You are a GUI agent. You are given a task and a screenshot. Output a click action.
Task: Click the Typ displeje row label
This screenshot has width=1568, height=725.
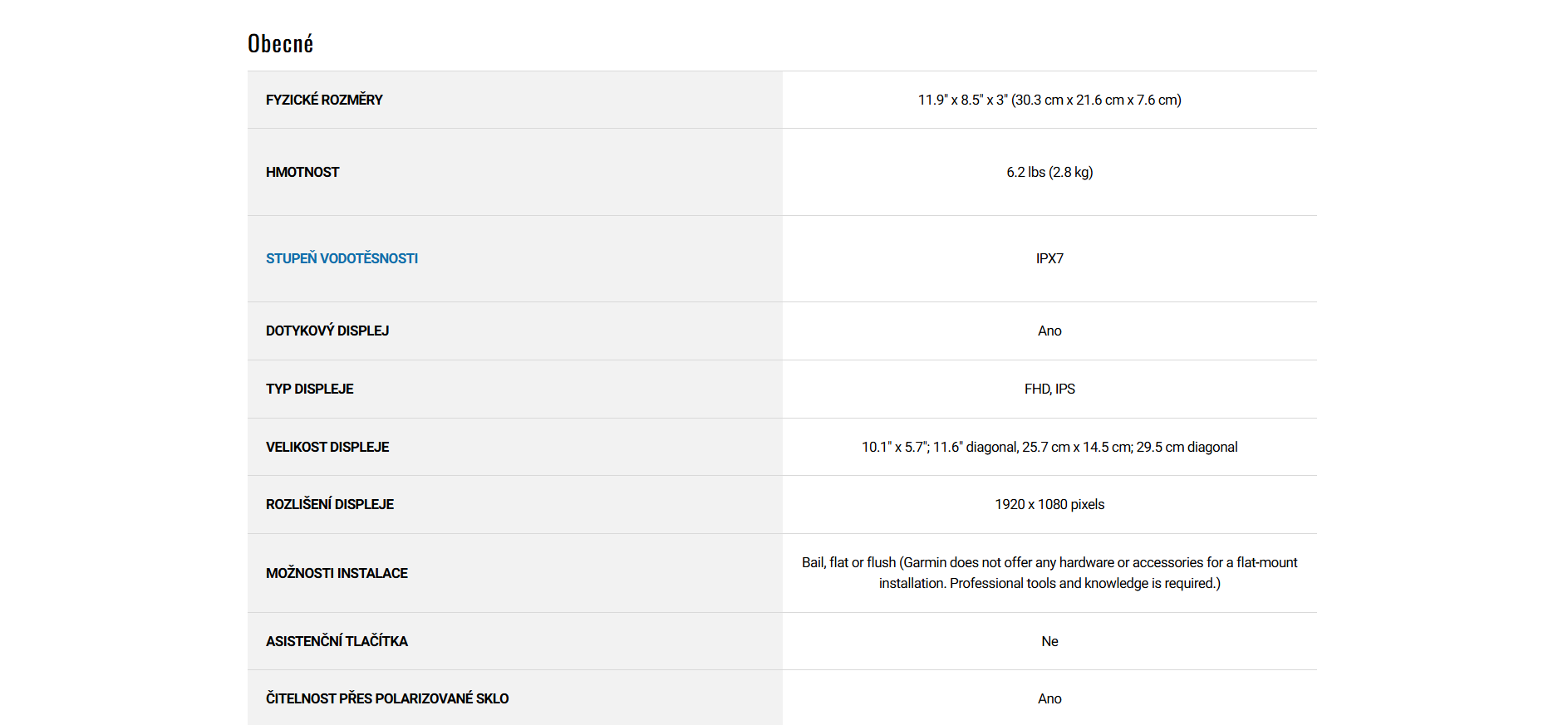[309, 389]
